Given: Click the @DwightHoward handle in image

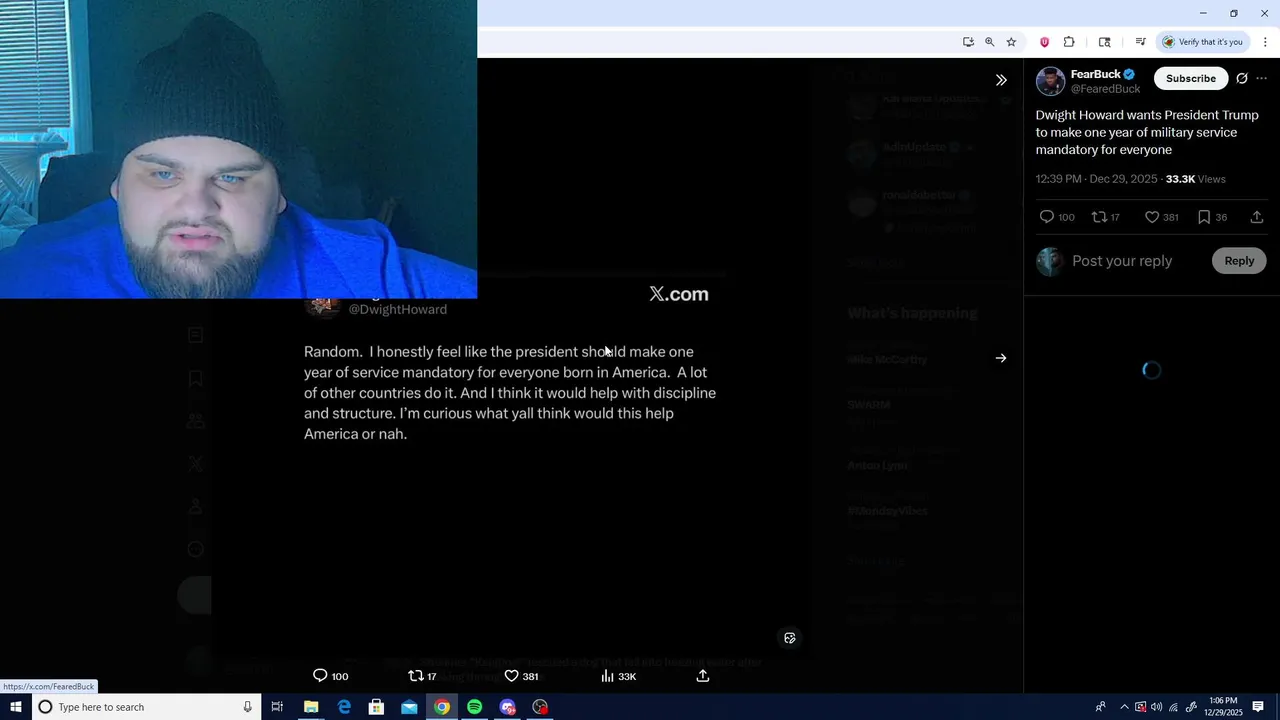Looking at the screenshot, I should pyautogui.click(x=398, y=309).
